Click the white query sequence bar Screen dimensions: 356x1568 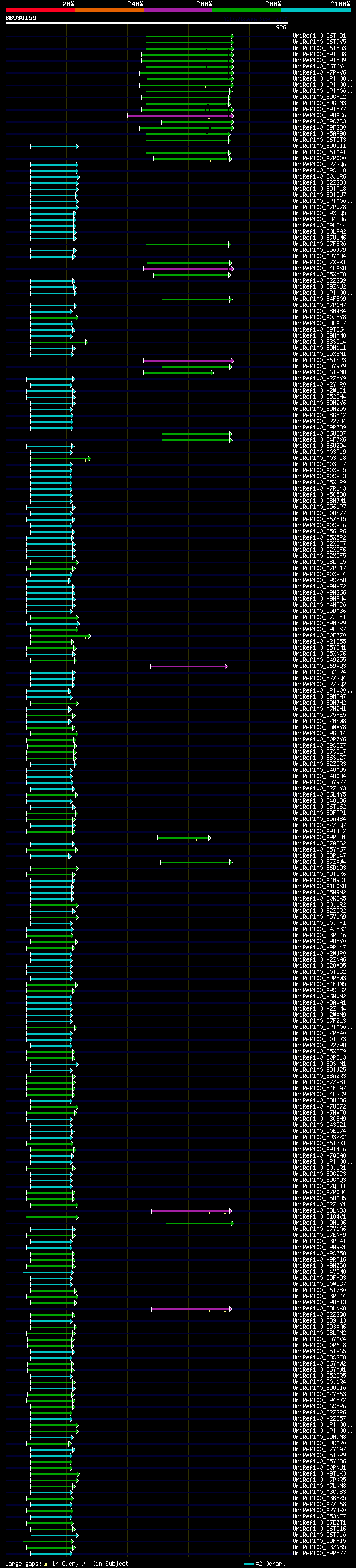point(147,22)
